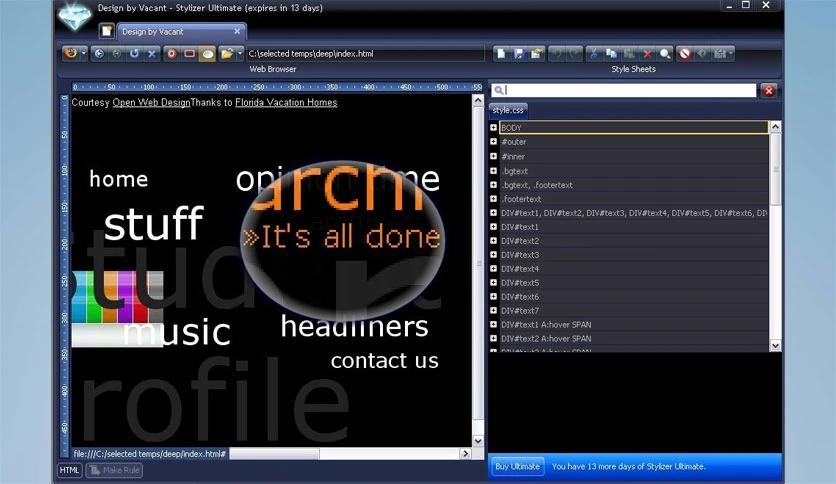Go forward in the web browser
Image resolution: width=836 pixels, height=484 pixels.
pyautogui.click(x=117, y=53)
